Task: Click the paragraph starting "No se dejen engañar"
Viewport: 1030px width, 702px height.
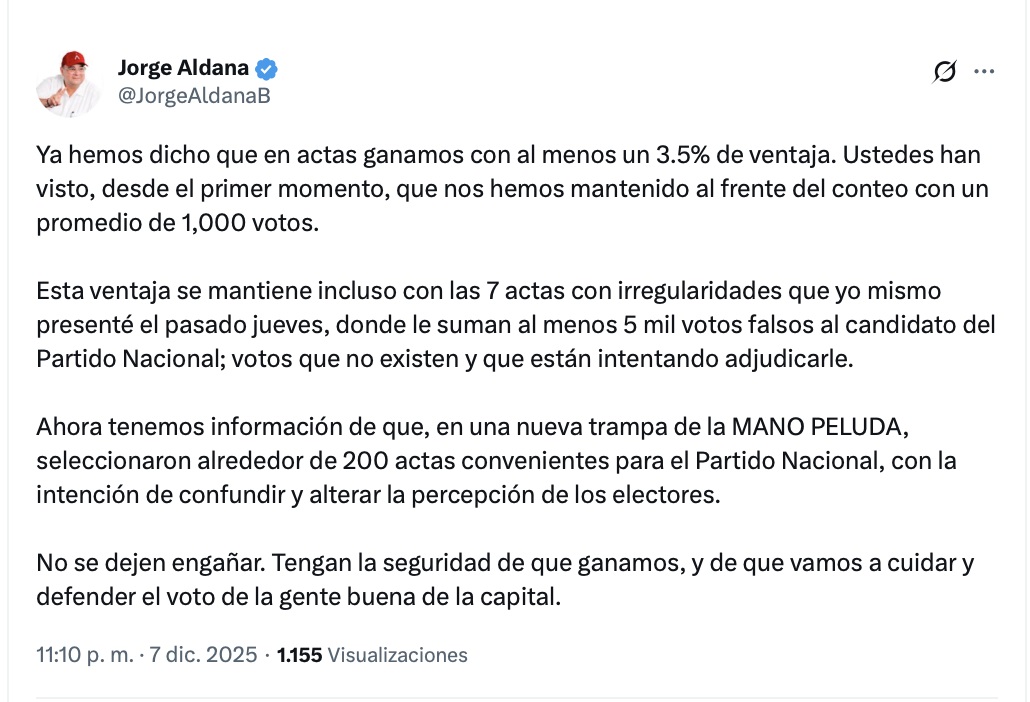Action: (500, 581)
